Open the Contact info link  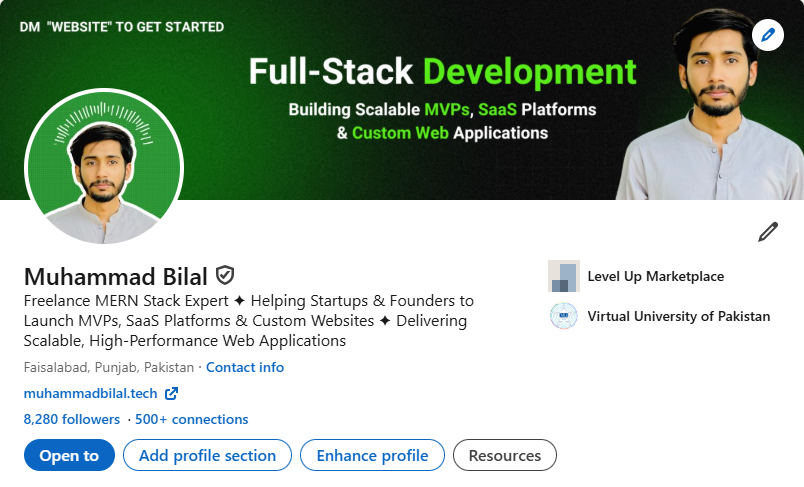point(245,368)
